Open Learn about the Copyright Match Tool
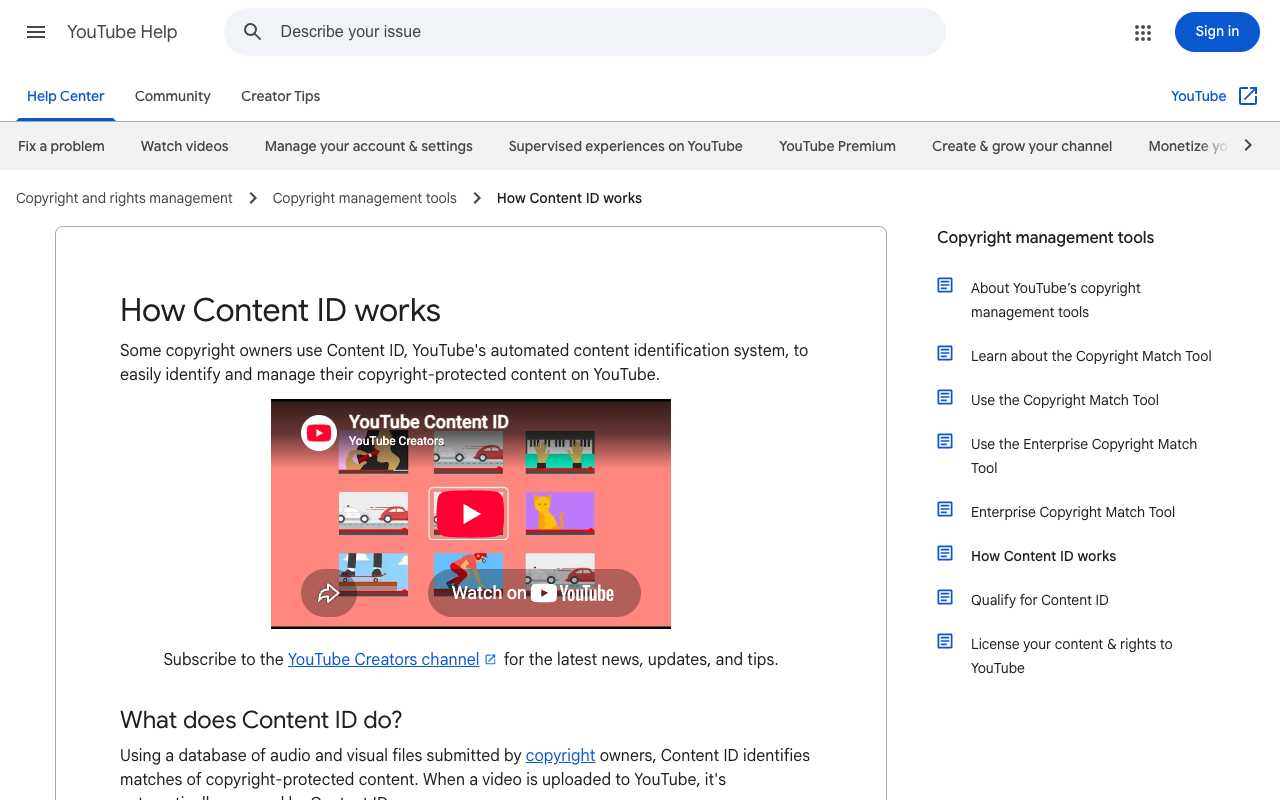This screenshot has height=800, width=1280. click(1091, 356)
